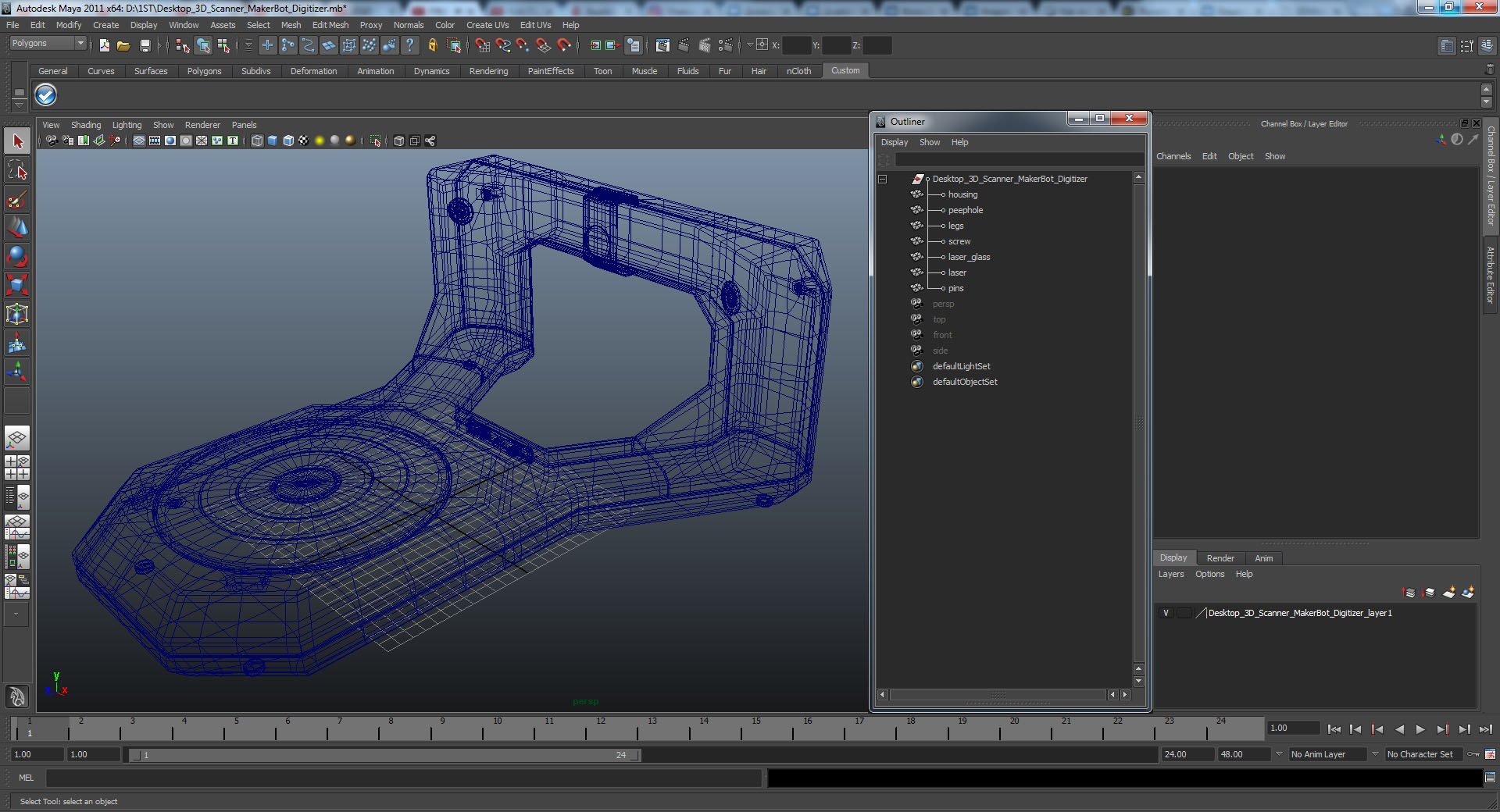Collapse the Desktop_3D_Scanner_MakerBot_Digitizer node
Screen dimensions: 1500x812
[882, 179]
